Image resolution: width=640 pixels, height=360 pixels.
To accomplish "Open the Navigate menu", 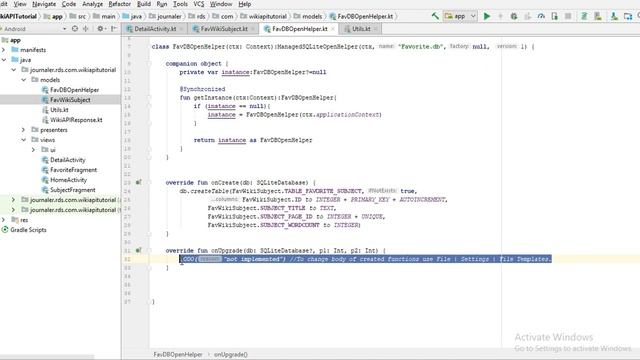I will pyautogui.click(x=44, y=4).
